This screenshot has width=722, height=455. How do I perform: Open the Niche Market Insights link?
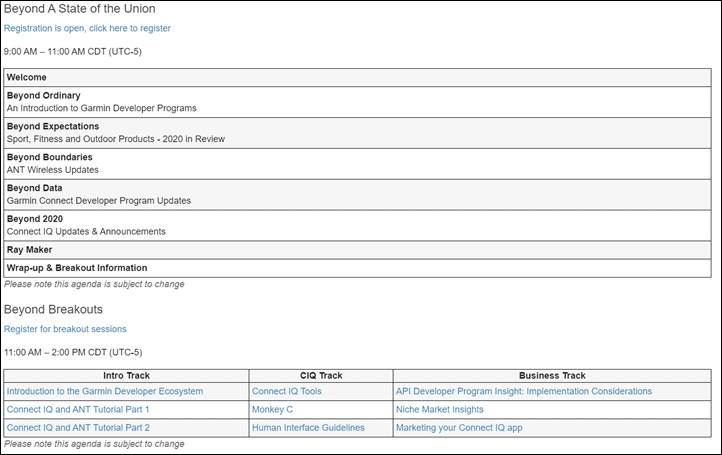pyautogui.click(x=440, y=409)
